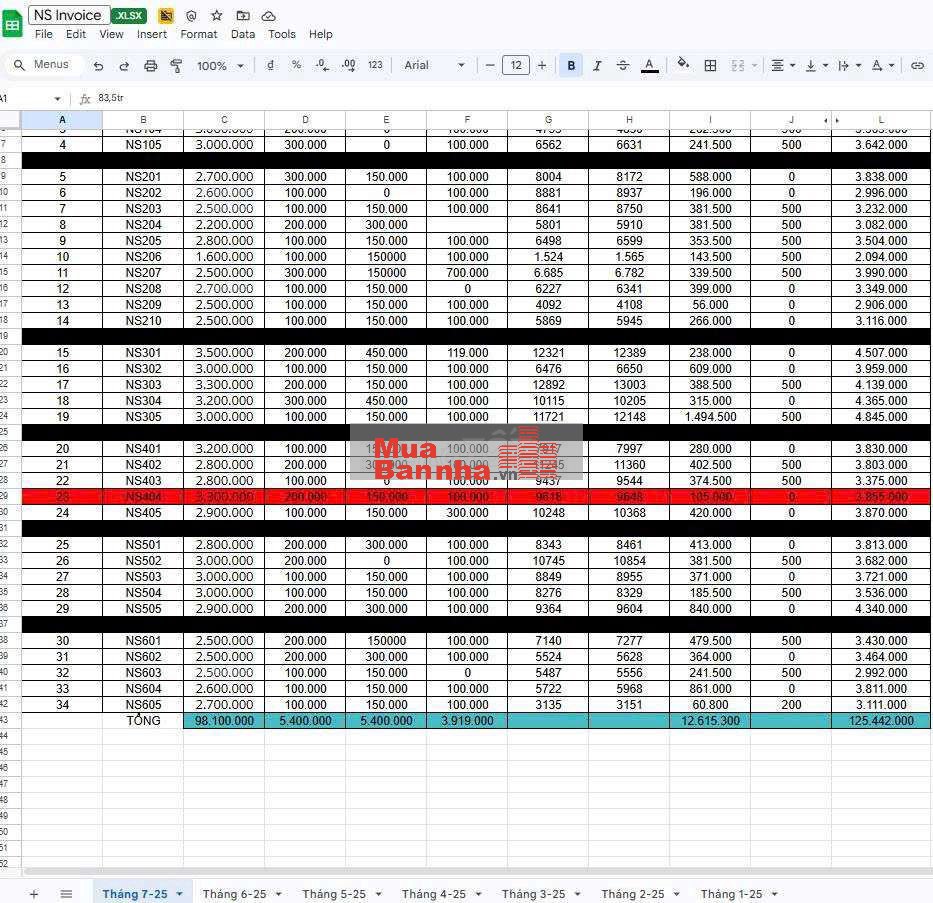Open the all sheets list icon
This screenshot has height=903, width=933.
[66, 894]
